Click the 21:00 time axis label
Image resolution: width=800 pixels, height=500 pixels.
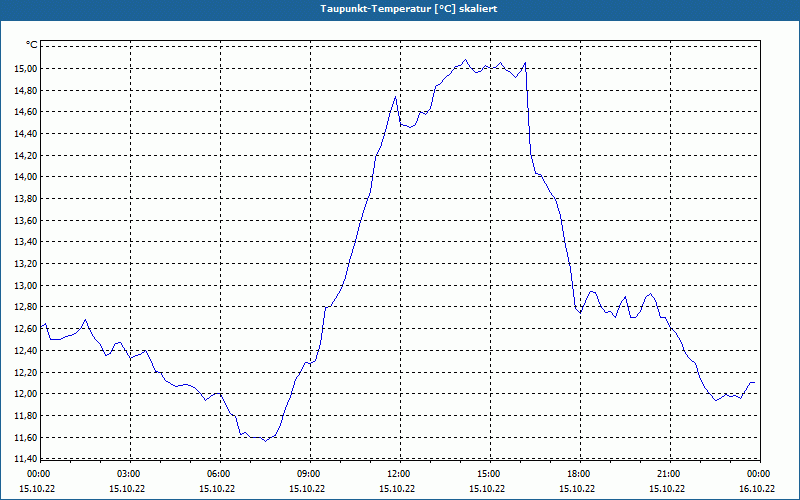[670, 474]
